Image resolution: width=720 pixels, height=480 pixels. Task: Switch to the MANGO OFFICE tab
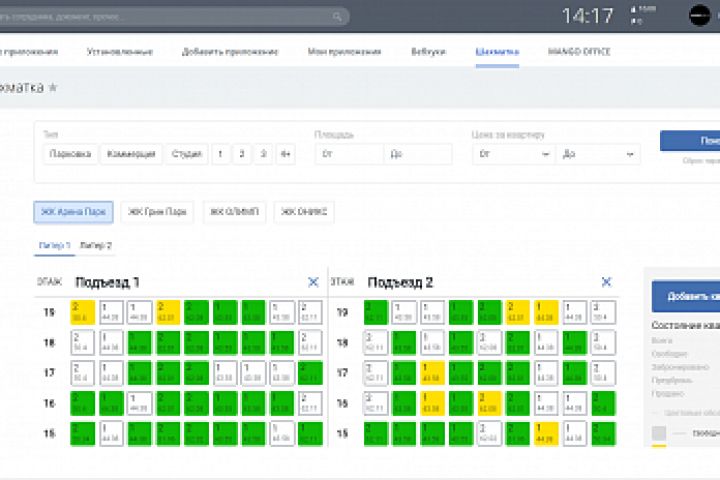[579, 51]
